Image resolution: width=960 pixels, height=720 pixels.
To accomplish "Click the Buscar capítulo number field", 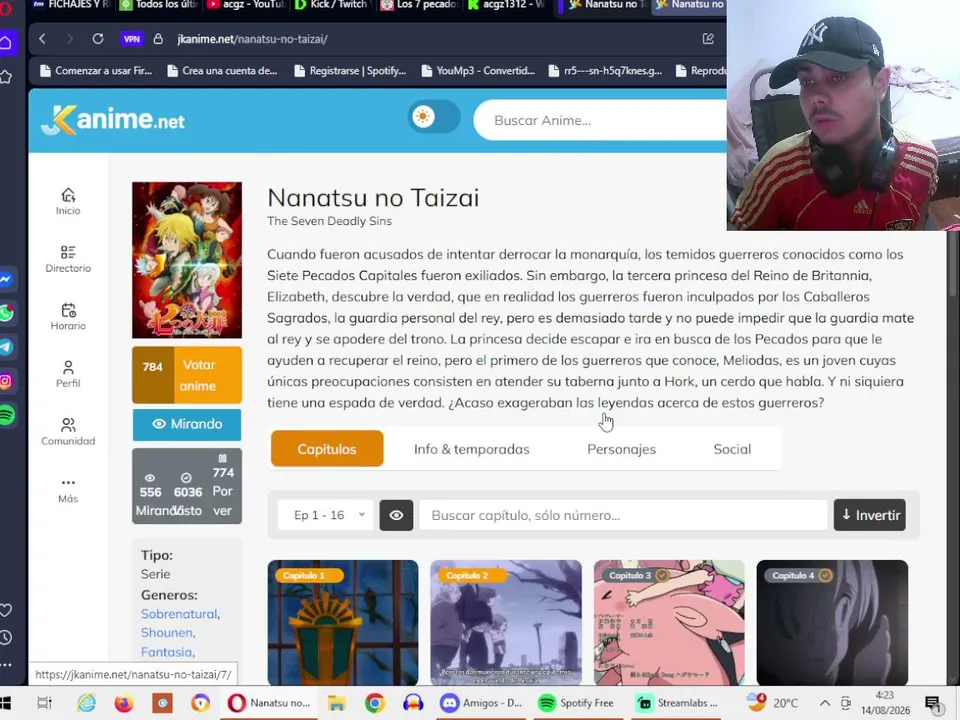I will 623,515.
